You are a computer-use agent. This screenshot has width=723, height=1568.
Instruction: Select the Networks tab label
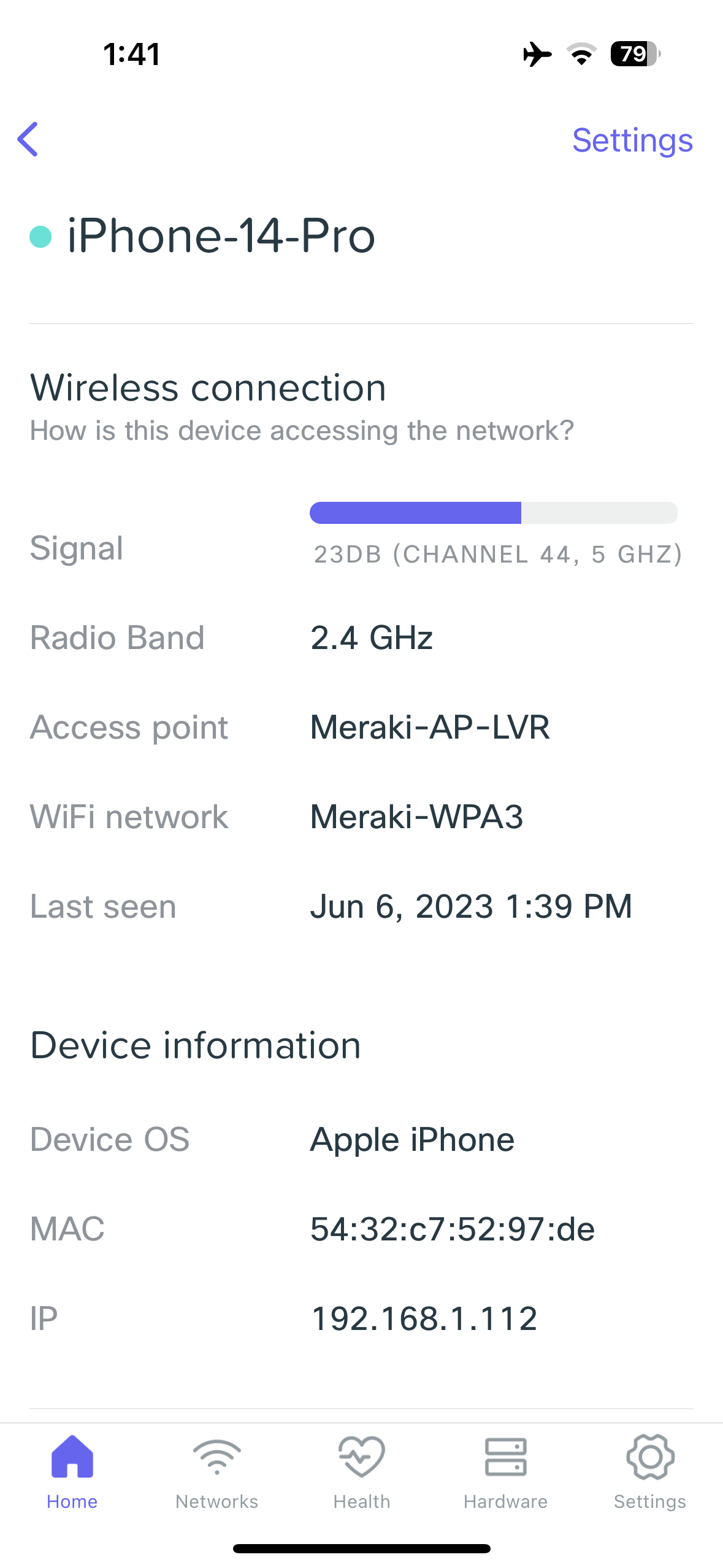pos(216,1502)
